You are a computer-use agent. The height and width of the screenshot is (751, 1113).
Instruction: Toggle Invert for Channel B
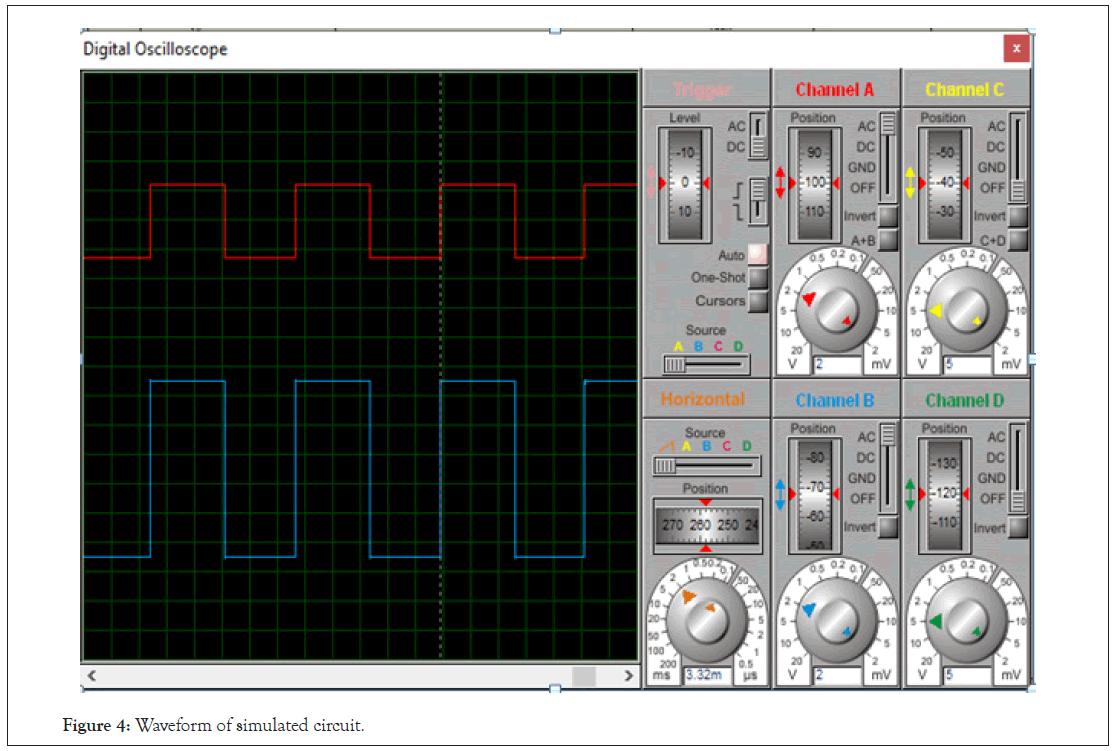[888, 527]
